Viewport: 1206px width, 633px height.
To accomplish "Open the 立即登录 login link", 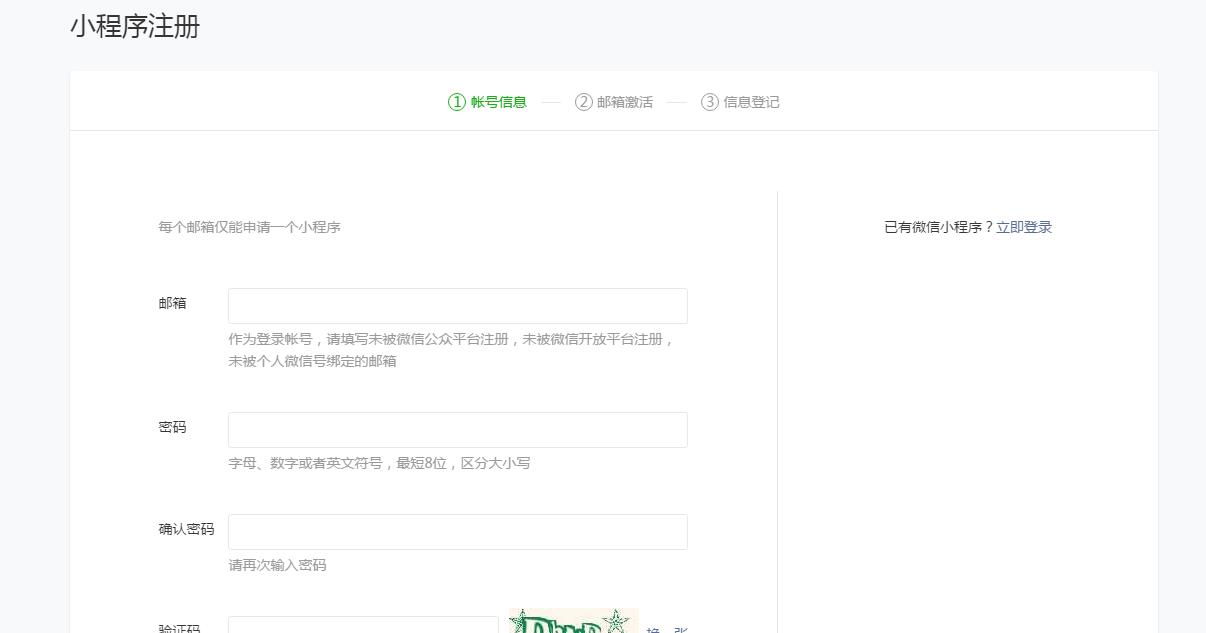I will 1024,227.
